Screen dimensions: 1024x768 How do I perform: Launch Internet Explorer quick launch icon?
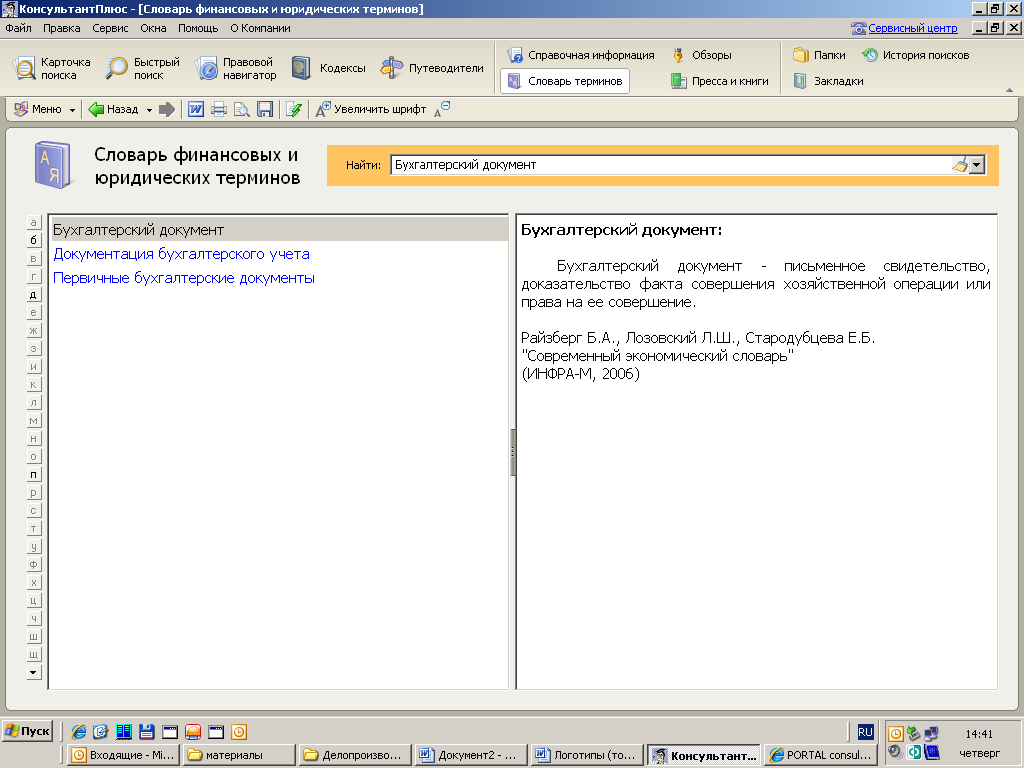click(x=78, y=732)
